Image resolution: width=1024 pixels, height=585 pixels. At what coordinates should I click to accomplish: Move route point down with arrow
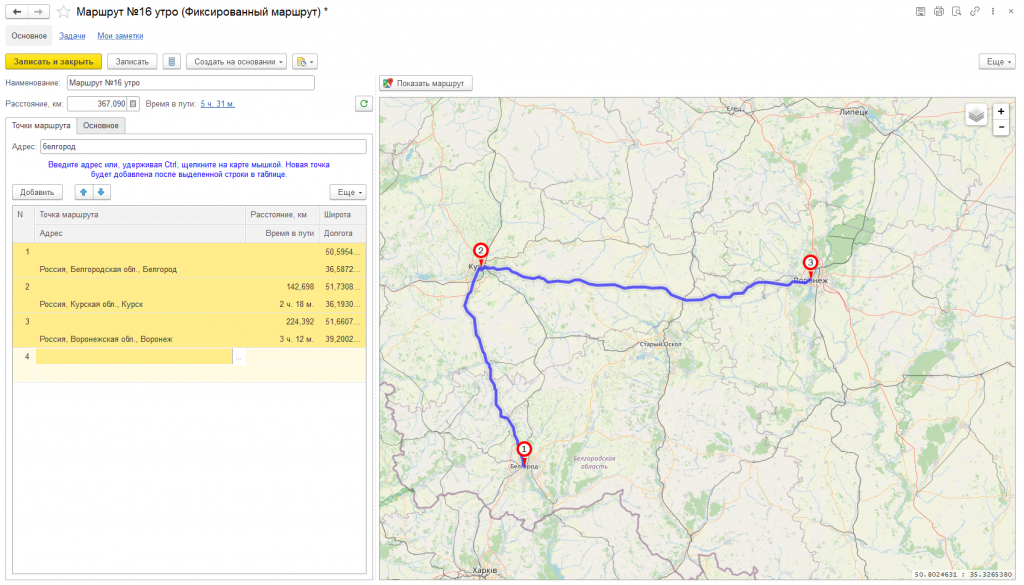click(x=100, y=192)
